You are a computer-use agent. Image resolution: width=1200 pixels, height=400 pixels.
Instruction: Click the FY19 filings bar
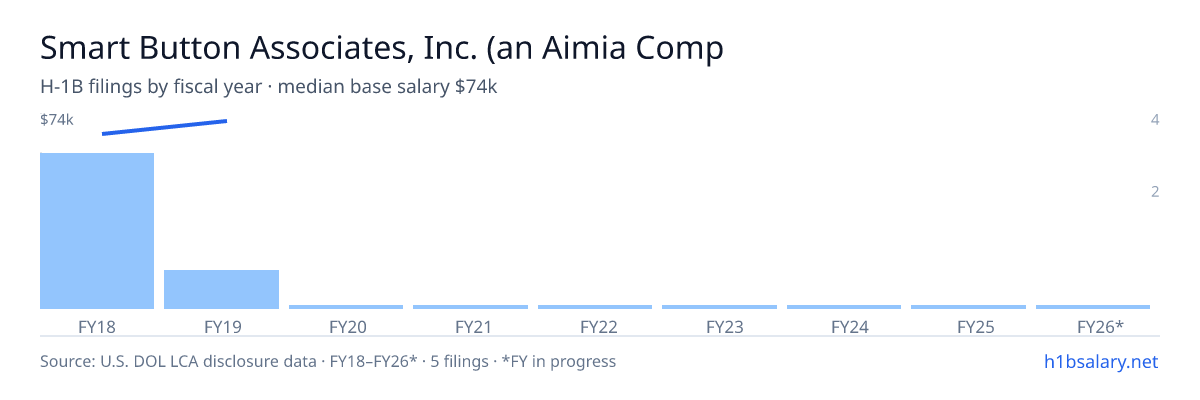click(x=221, y=289)
